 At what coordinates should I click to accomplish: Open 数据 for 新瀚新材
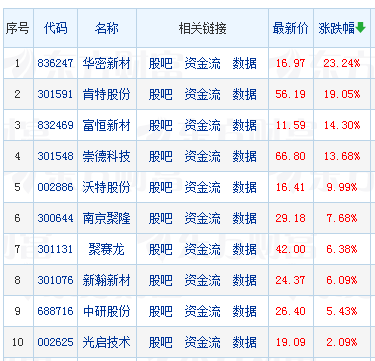[244, 280]
